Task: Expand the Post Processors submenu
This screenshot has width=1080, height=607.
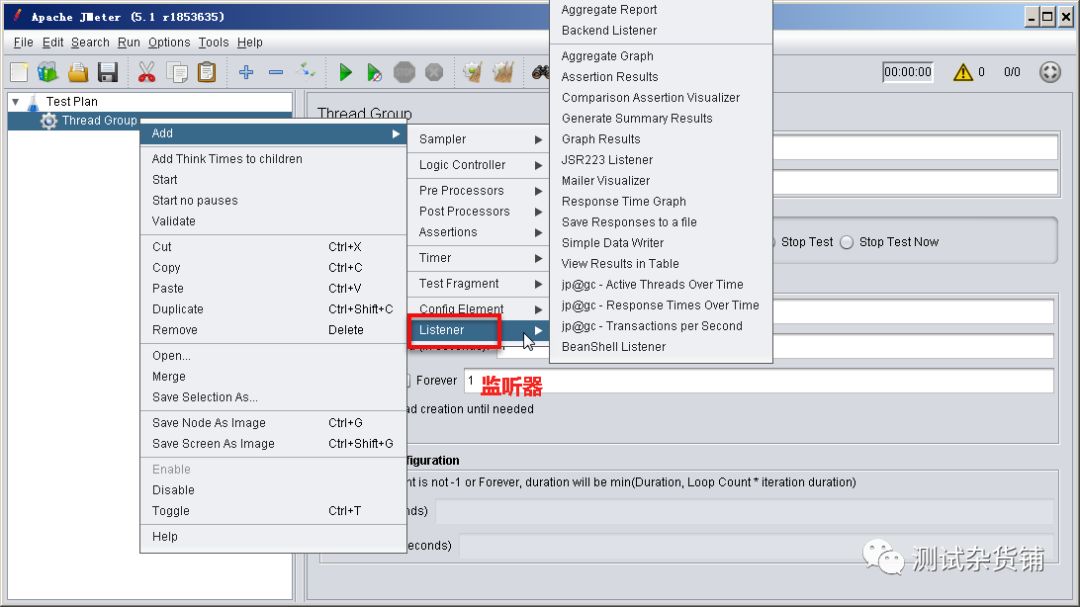Action: coord(479,211)
